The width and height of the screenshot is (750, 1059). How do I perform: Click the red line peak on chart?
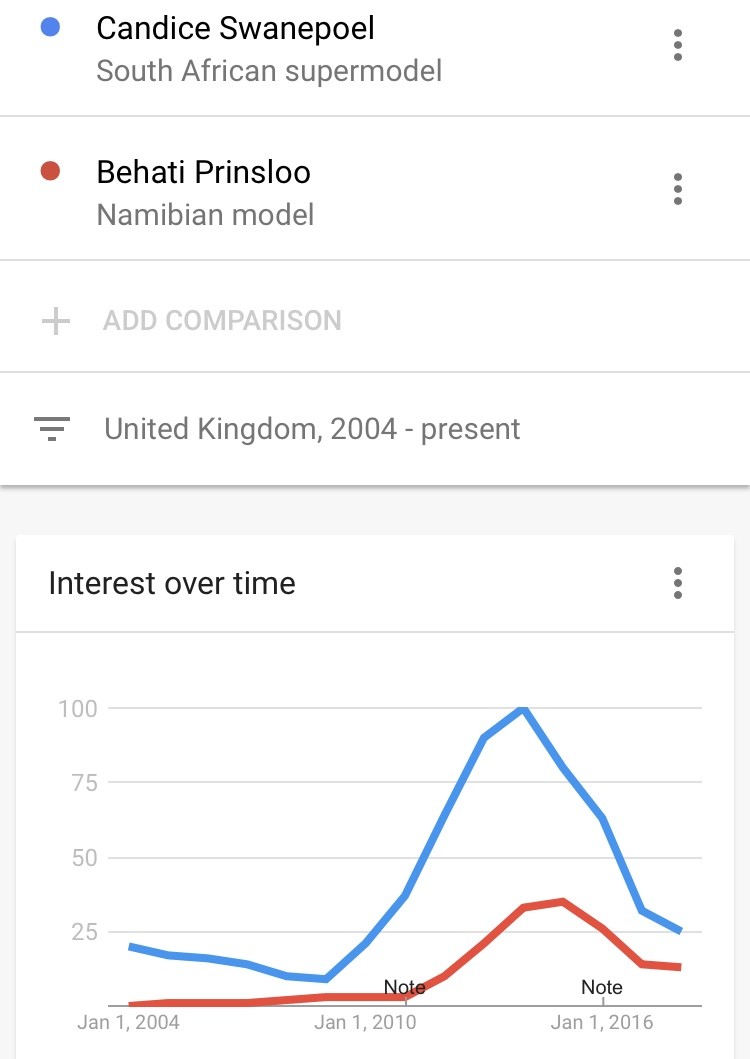point(562,902)
